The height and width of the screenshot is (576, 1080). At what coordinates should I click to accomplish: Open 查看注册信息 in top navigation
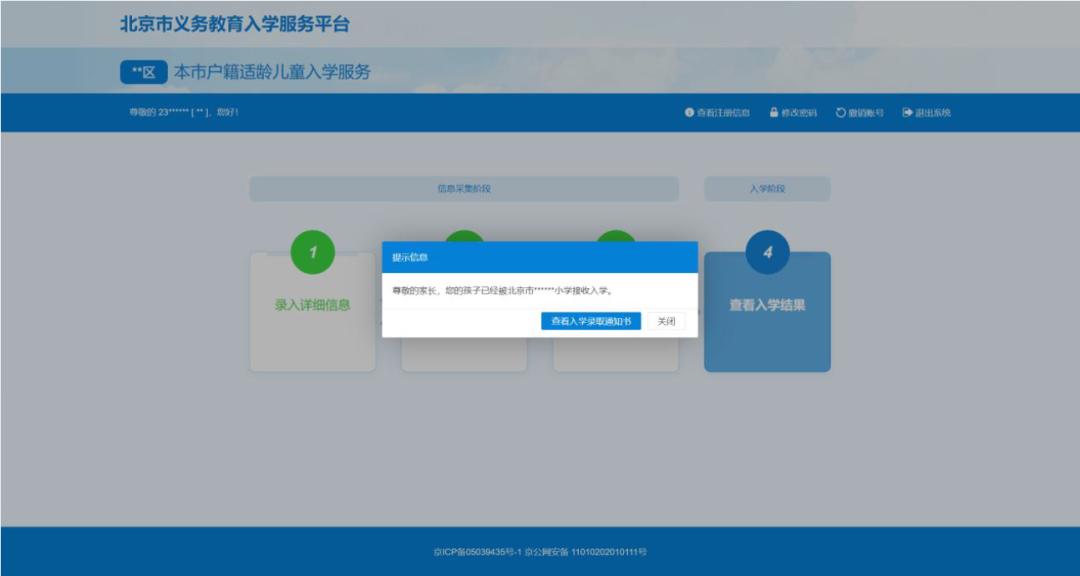tap(724, 113)
